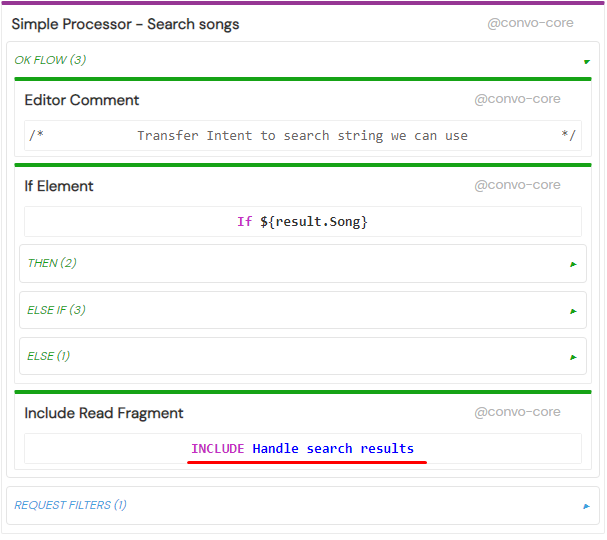This screenshot has width=607, height=540.
Task: Click @convo-core next to If Element
Action: click(518, 185)
